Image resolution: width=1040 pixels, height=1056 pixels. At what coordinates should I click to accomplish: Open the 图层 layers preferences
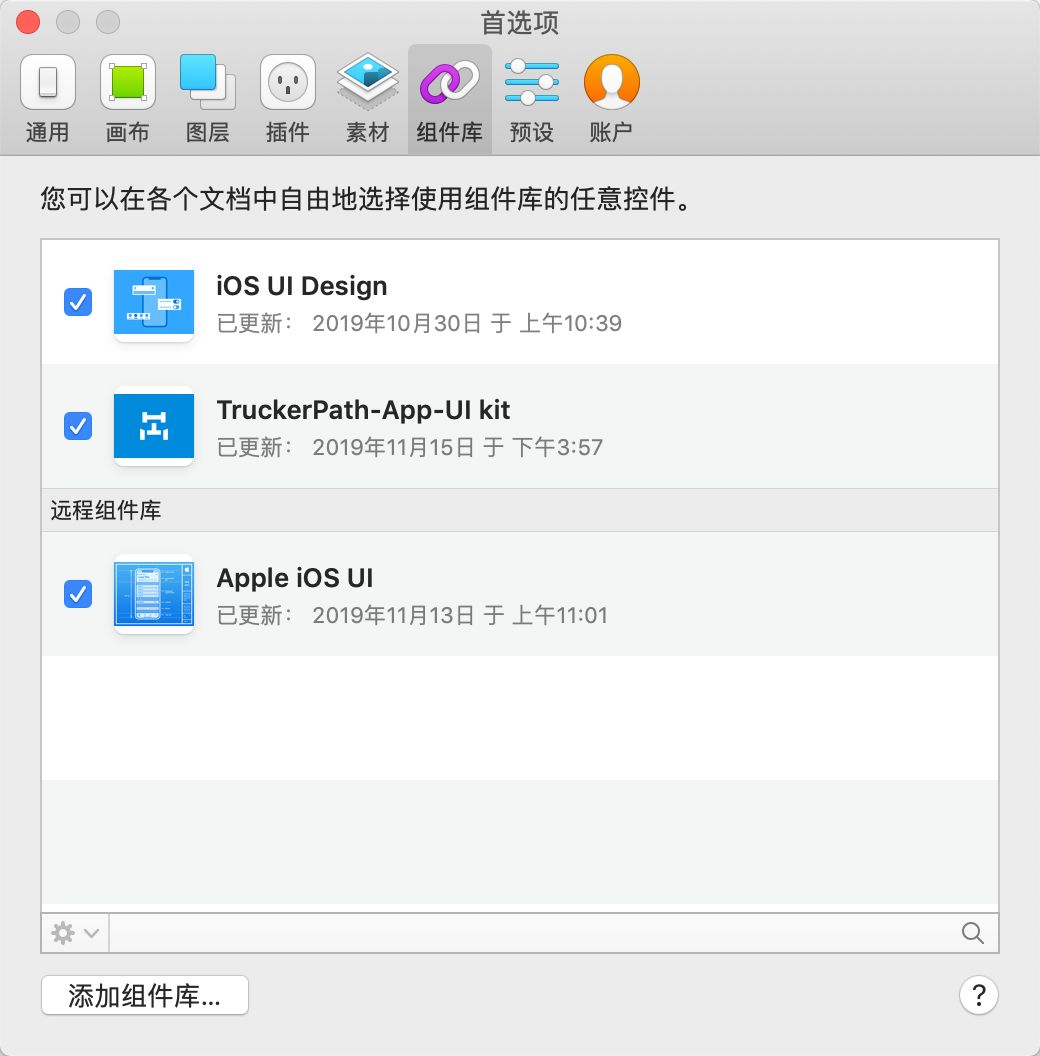(x=207, y=99)
